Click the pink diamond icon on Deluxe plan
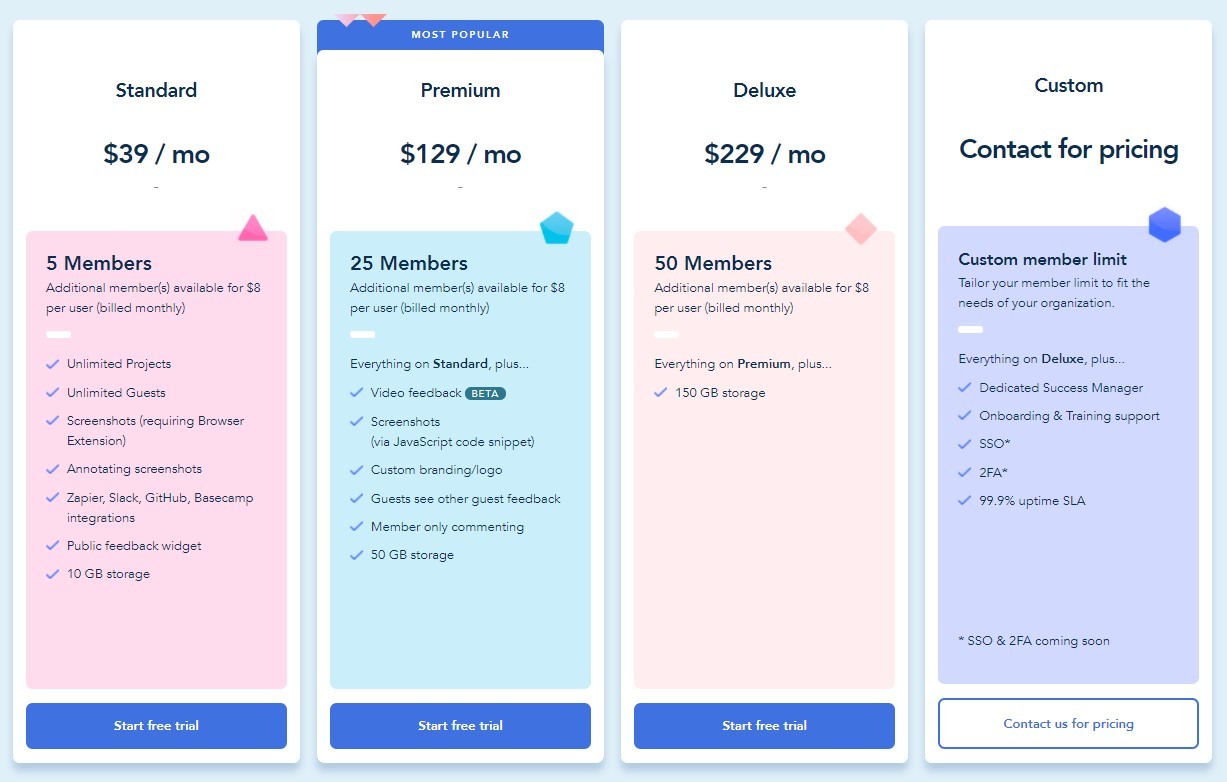This screenshot has width=1227, height=782. [861, 229]
